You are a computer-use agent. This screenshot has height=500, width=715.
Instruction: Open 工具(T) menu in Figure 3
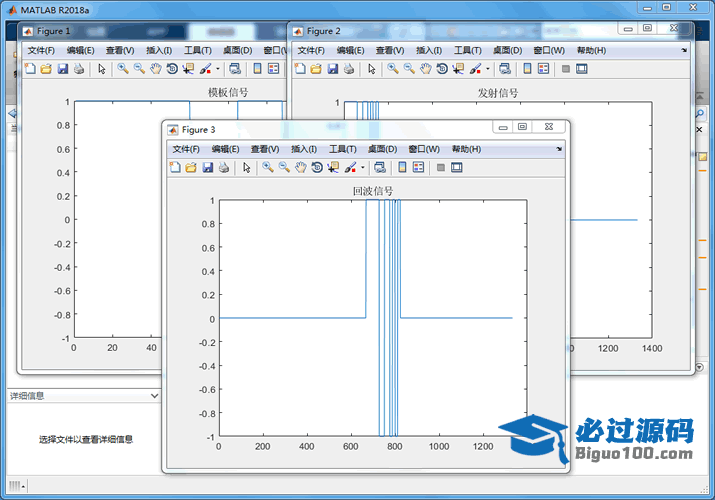coord(343,149)
